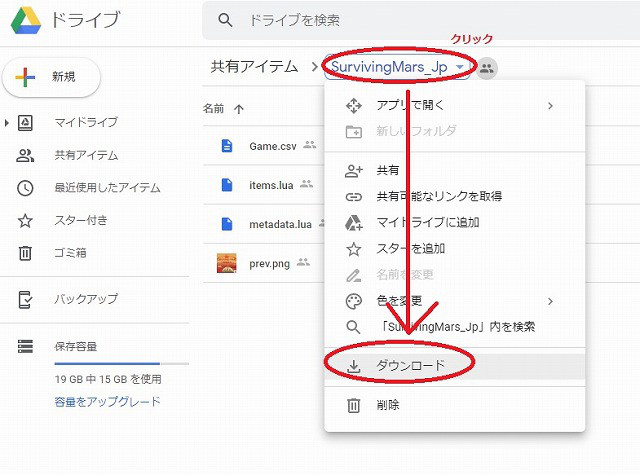640x475 pixels.
Task: Click 容量をアップグレード link
Action: pyautogui.click(x=108, y=402)
